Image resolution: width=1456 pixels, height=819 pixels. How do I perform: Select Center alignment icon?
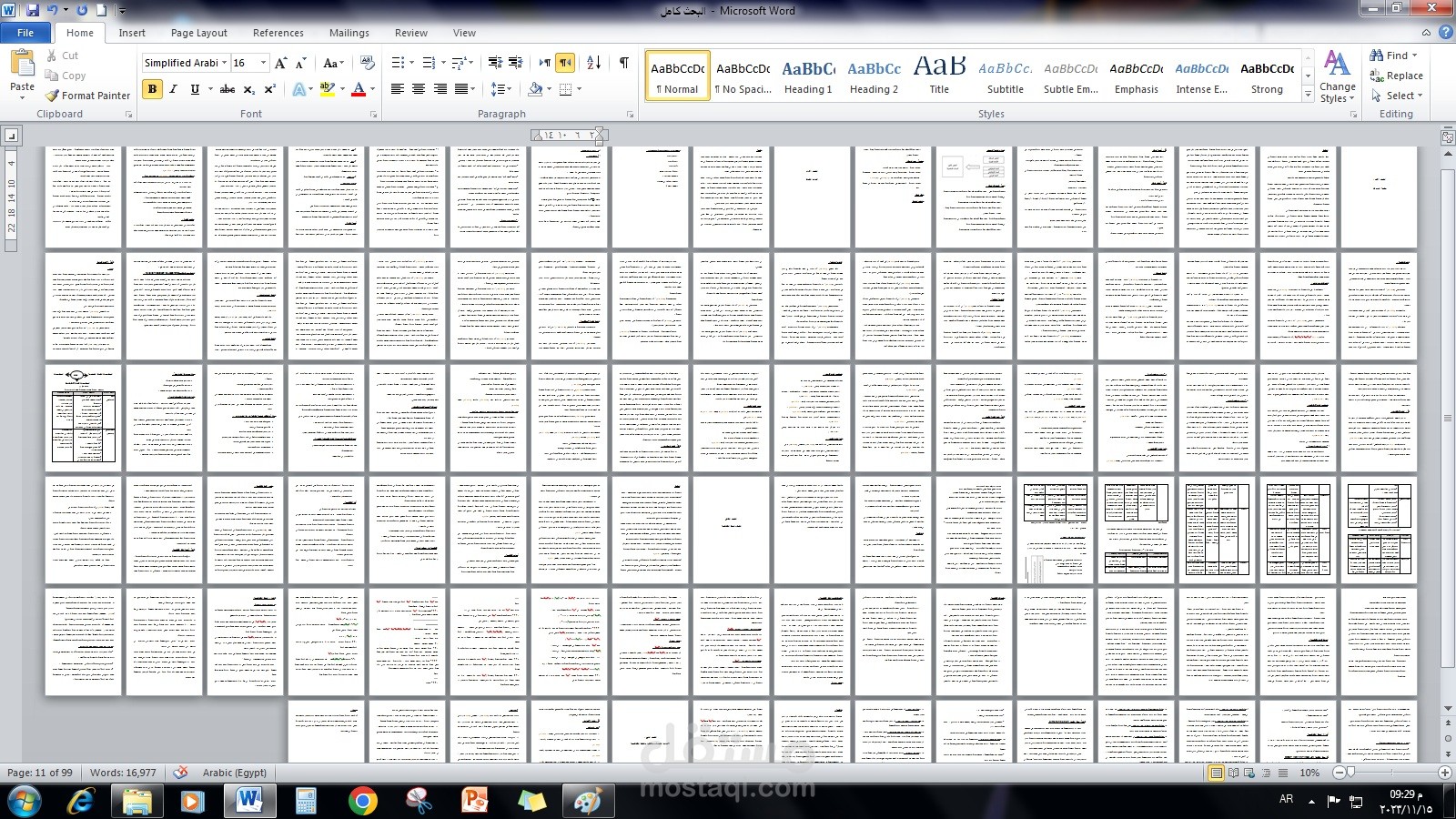click(419, 89)
